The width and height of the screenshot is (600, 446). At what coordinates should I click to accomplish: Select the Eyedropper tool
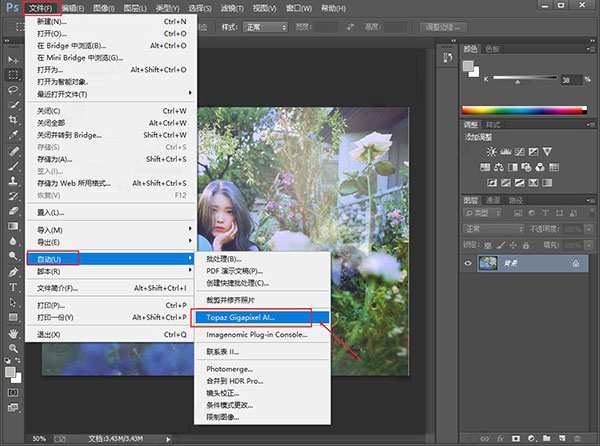tap(13, 133)
